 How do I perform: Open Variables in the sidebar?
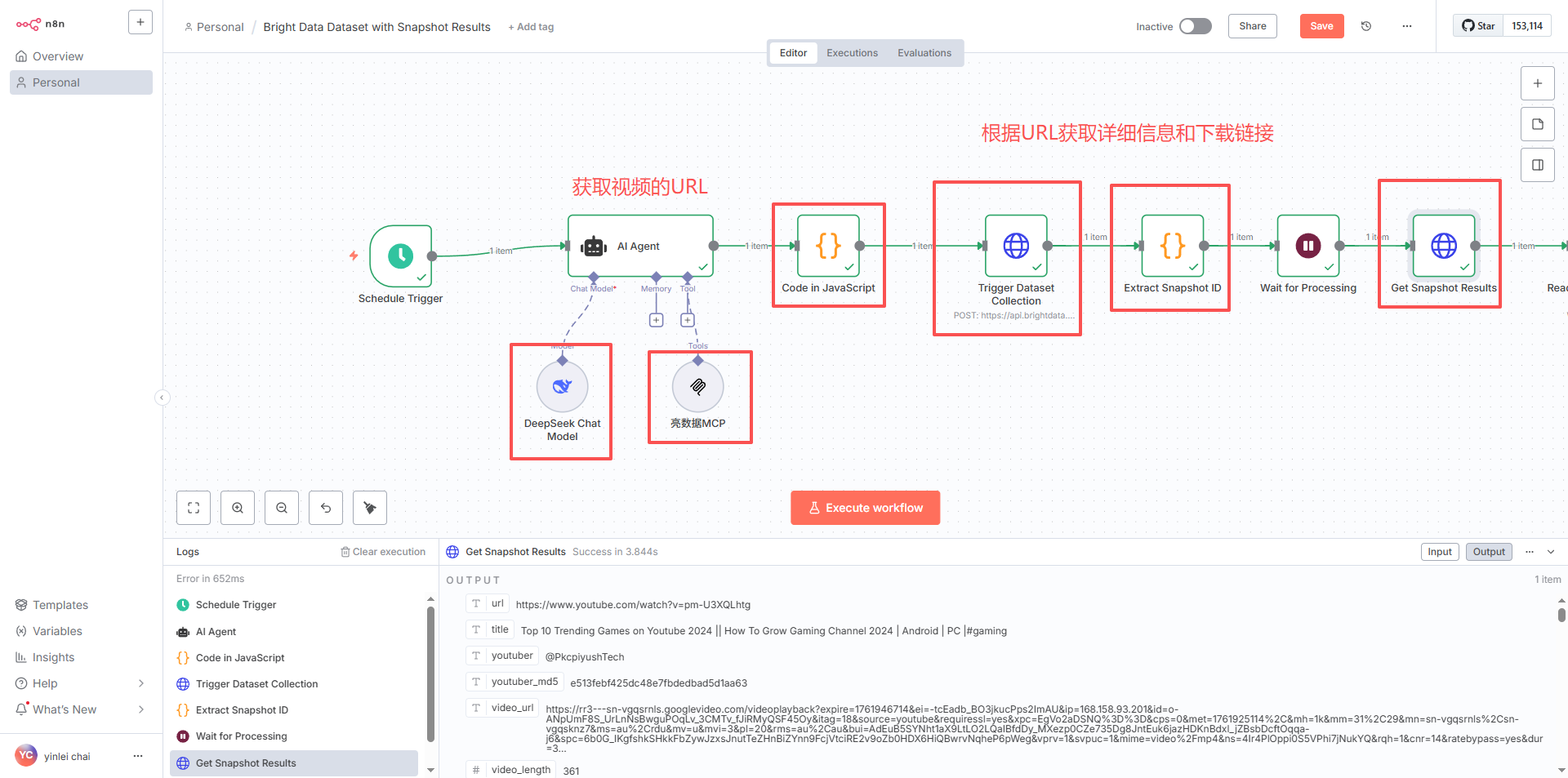(x=81, y=631)
